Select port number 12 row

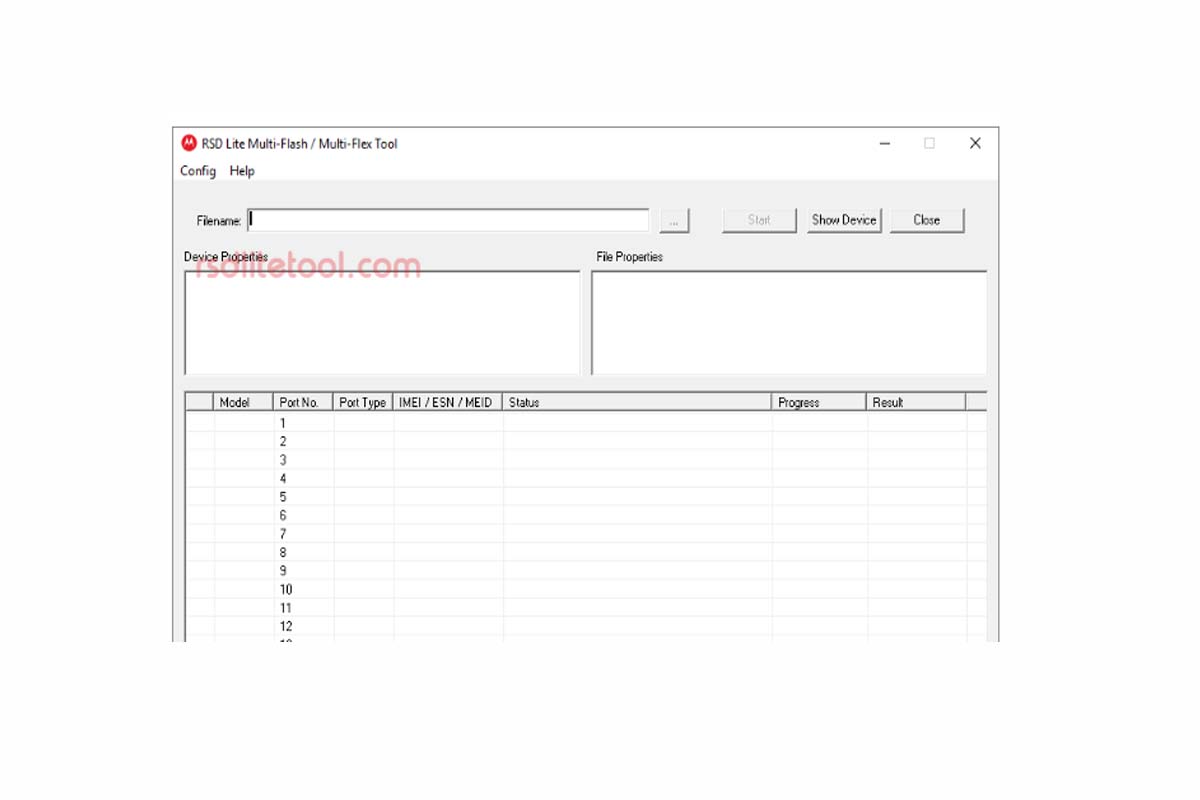point(586,626)
